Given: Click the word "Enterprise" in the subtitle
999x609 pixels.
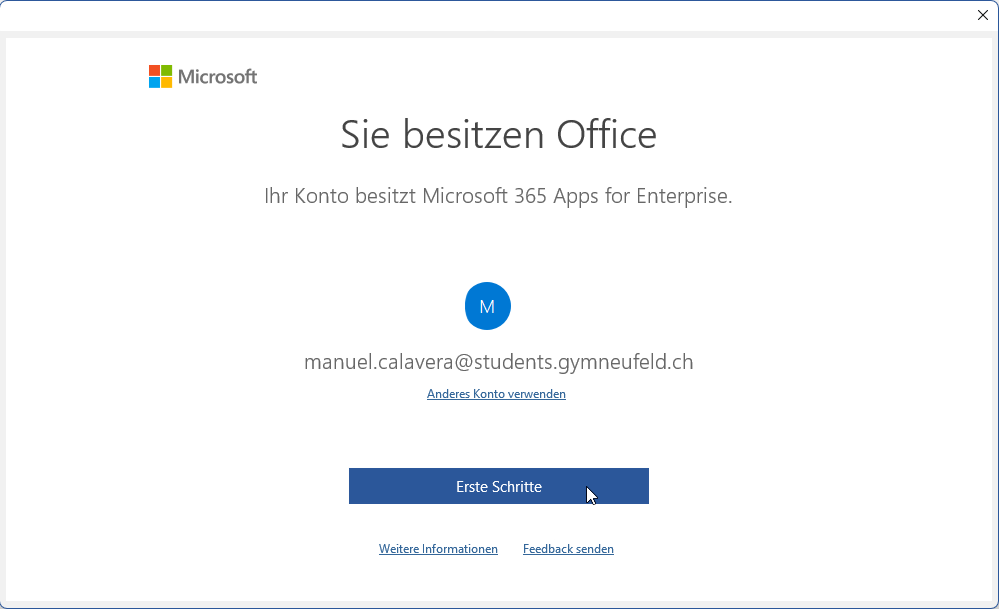Looking at the screenshot, I should point(682,196).
